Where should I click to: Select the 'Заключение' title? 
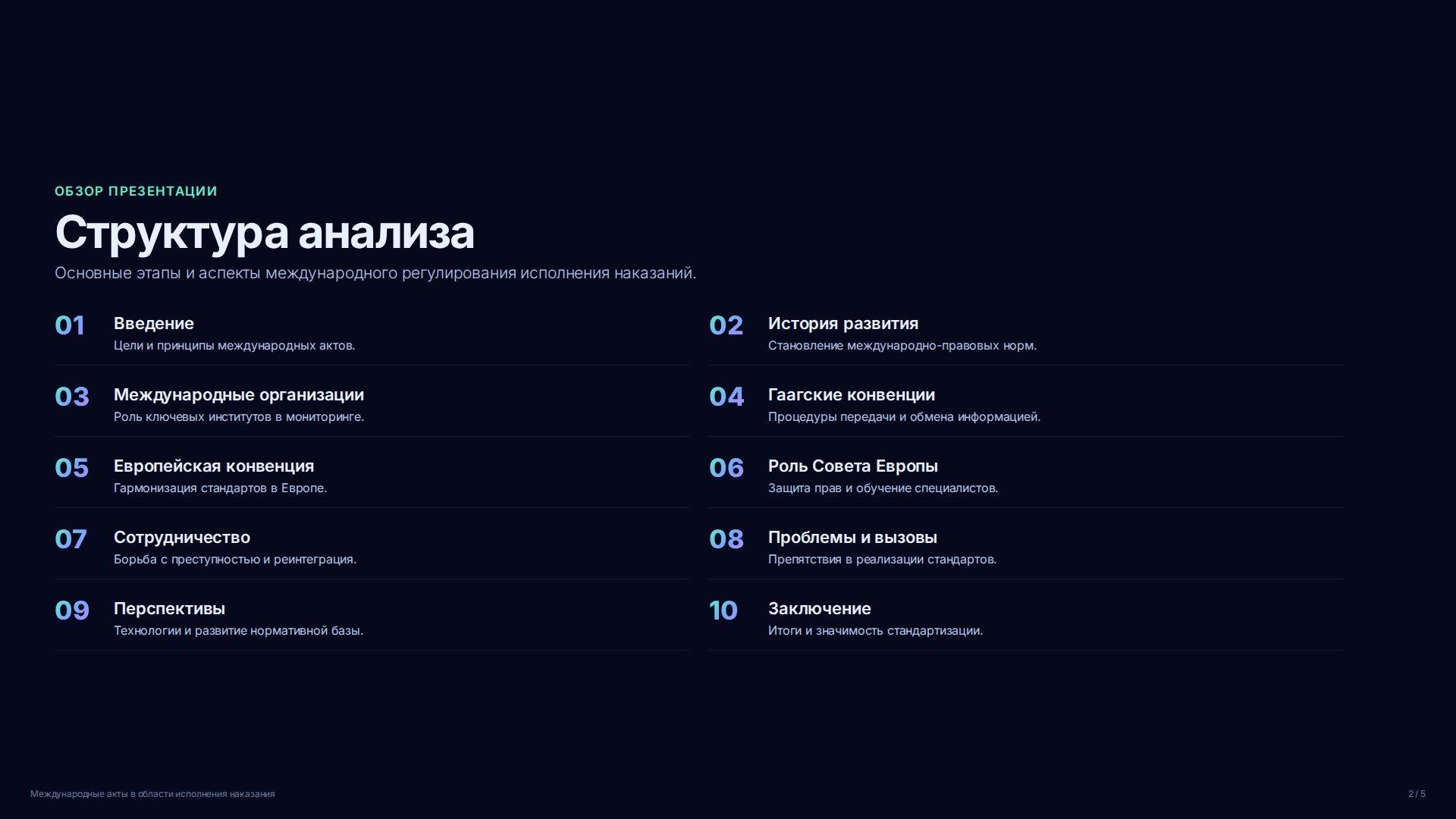[x=820, y=609]
